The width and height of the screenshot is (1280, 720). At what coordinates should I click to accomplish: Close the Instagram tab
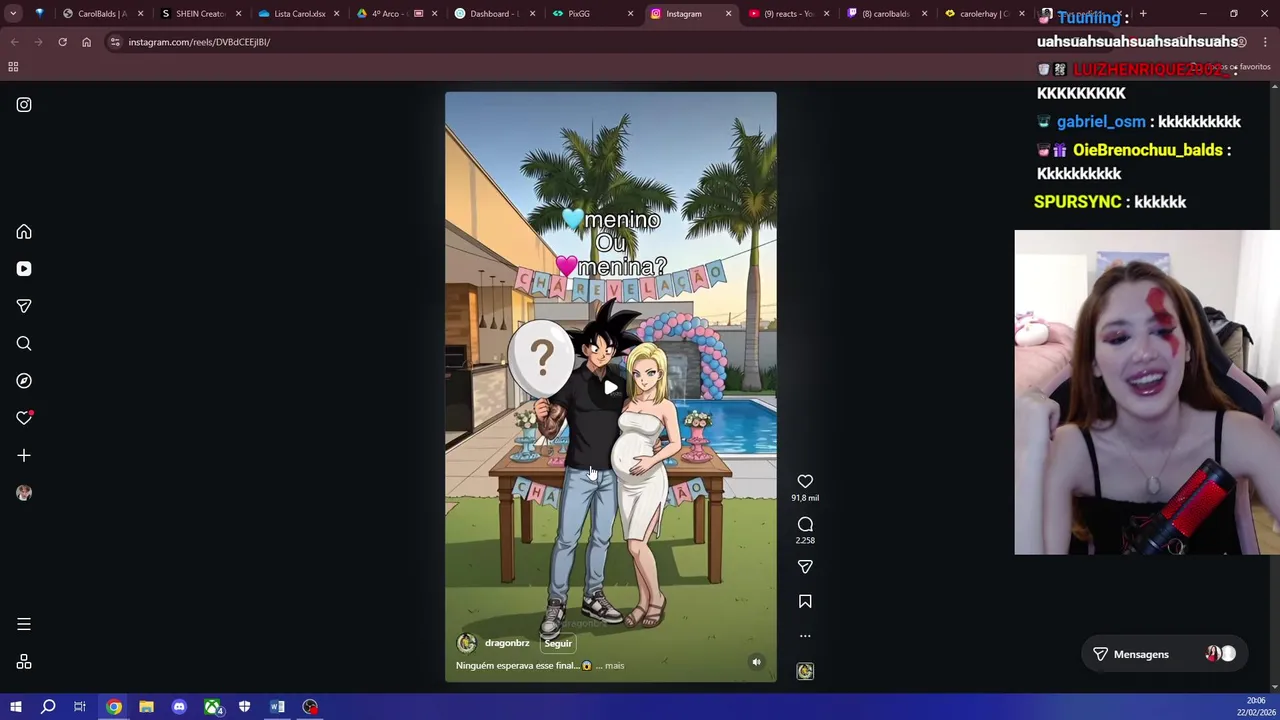click(x=728, y=14)
